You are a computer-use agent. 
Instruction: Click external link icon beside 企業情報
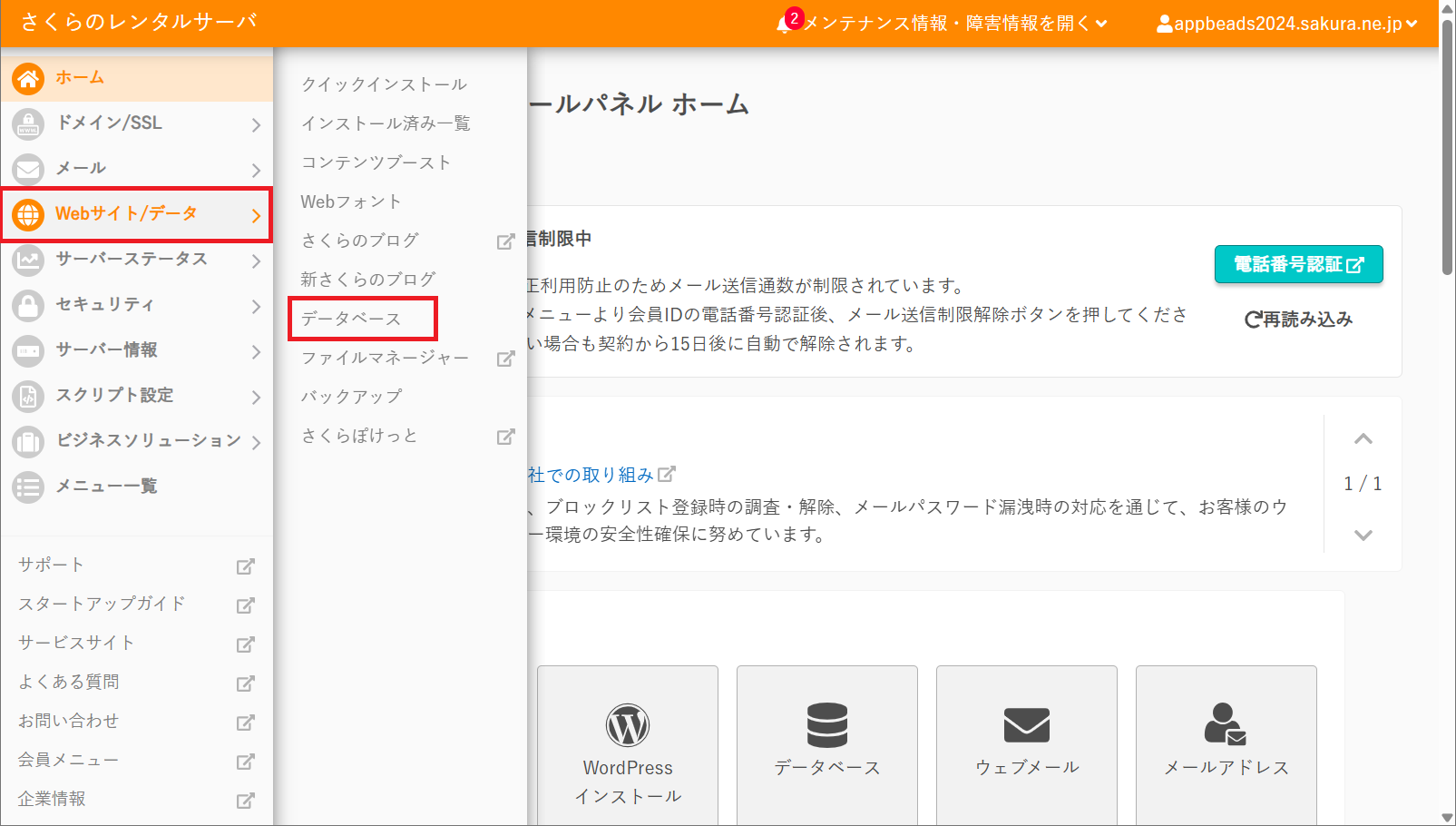(x=245, y=801)
